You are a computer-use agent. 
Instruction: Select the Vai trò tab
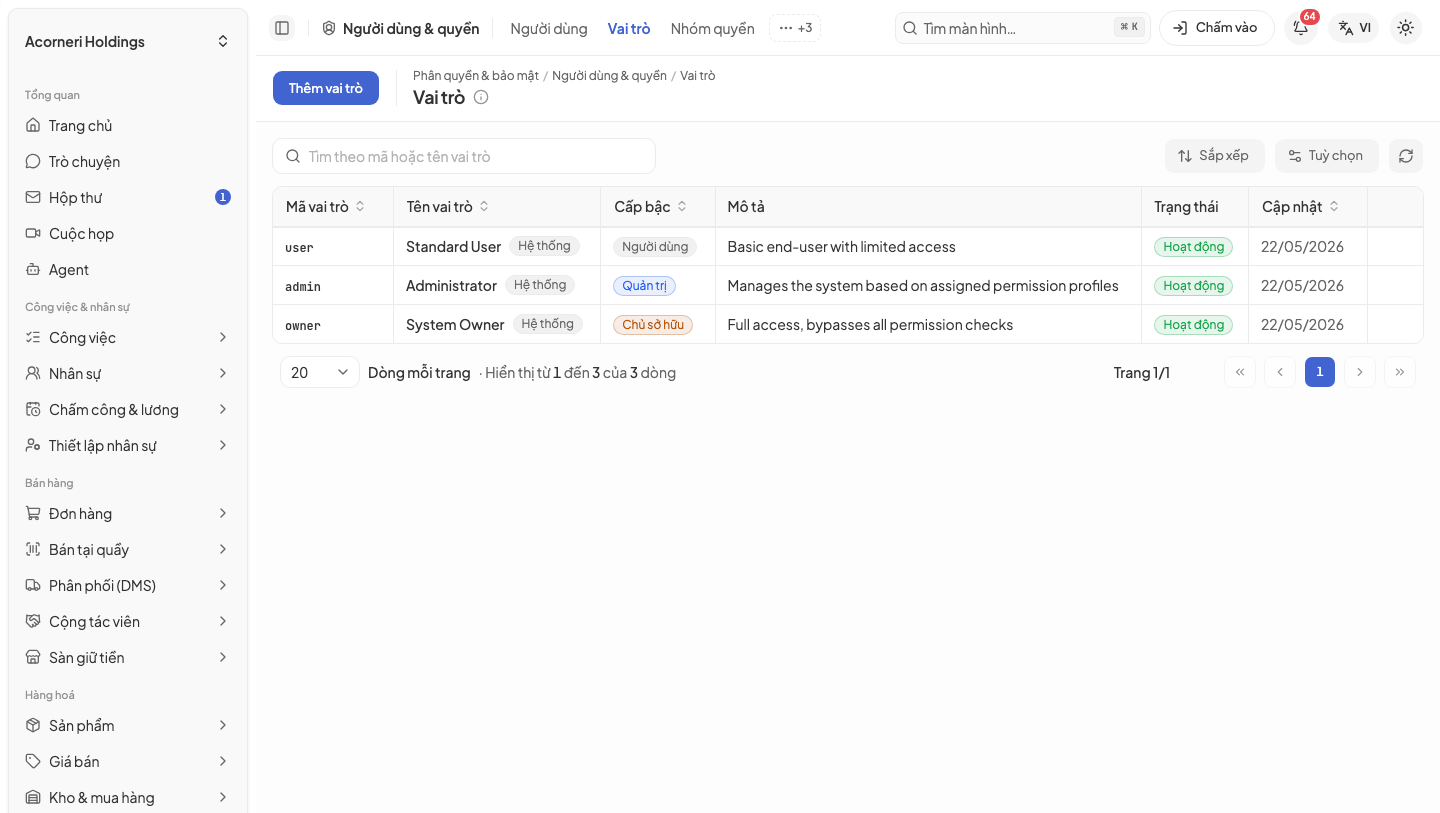[x=629, y=29]
